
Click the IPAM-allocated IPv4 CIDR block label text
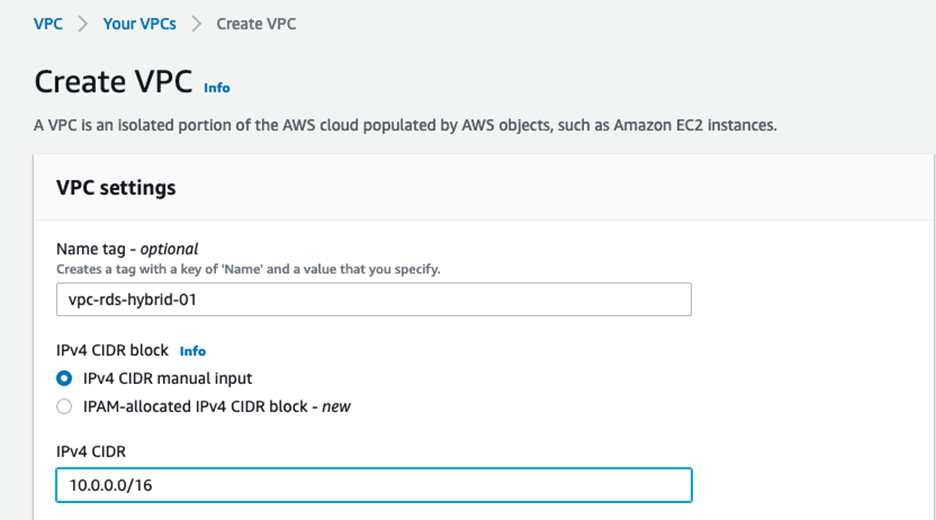pos(217,407)
